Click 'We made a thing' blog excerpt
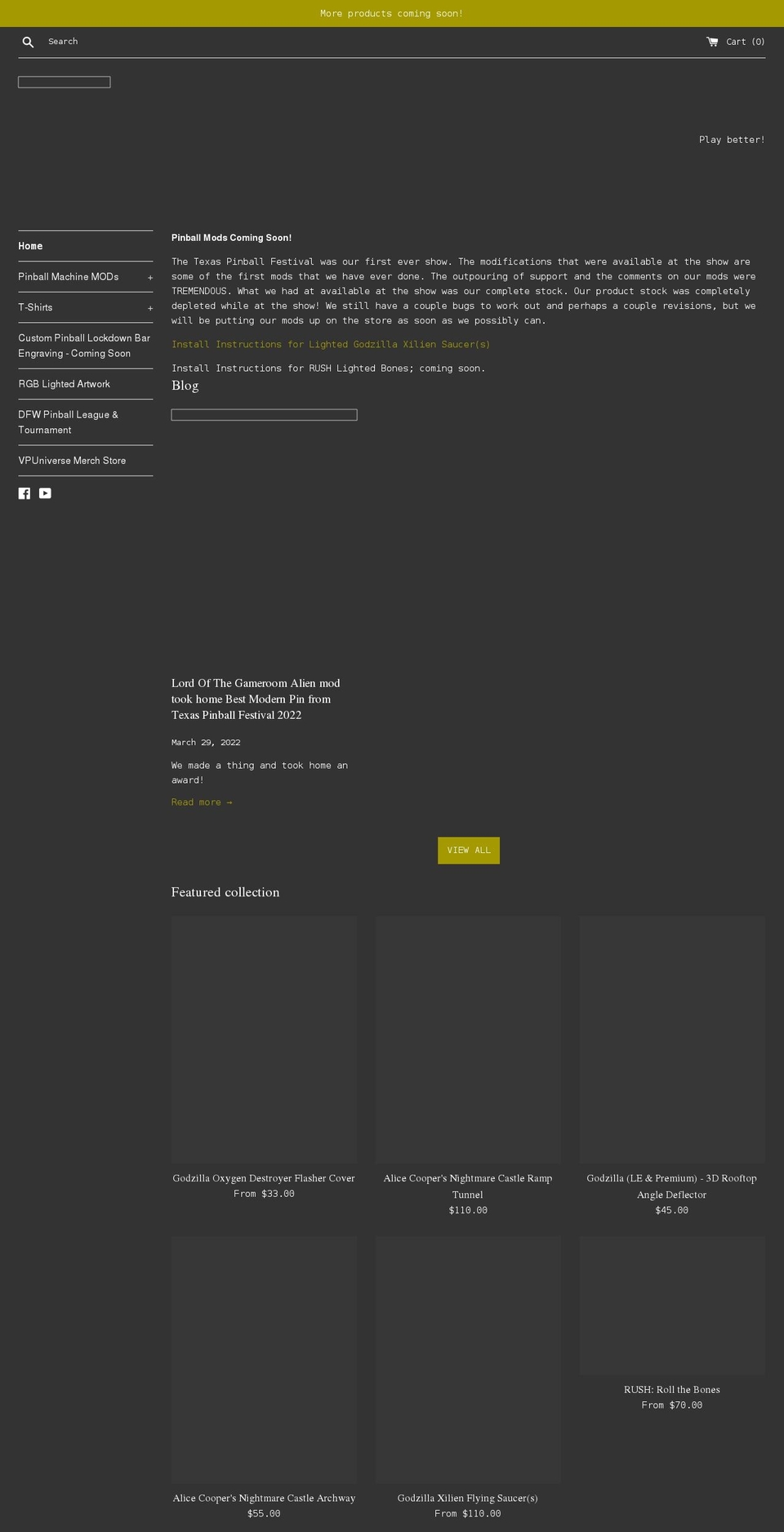This screenshot has width=784, height=1532. tap(260, 773)
